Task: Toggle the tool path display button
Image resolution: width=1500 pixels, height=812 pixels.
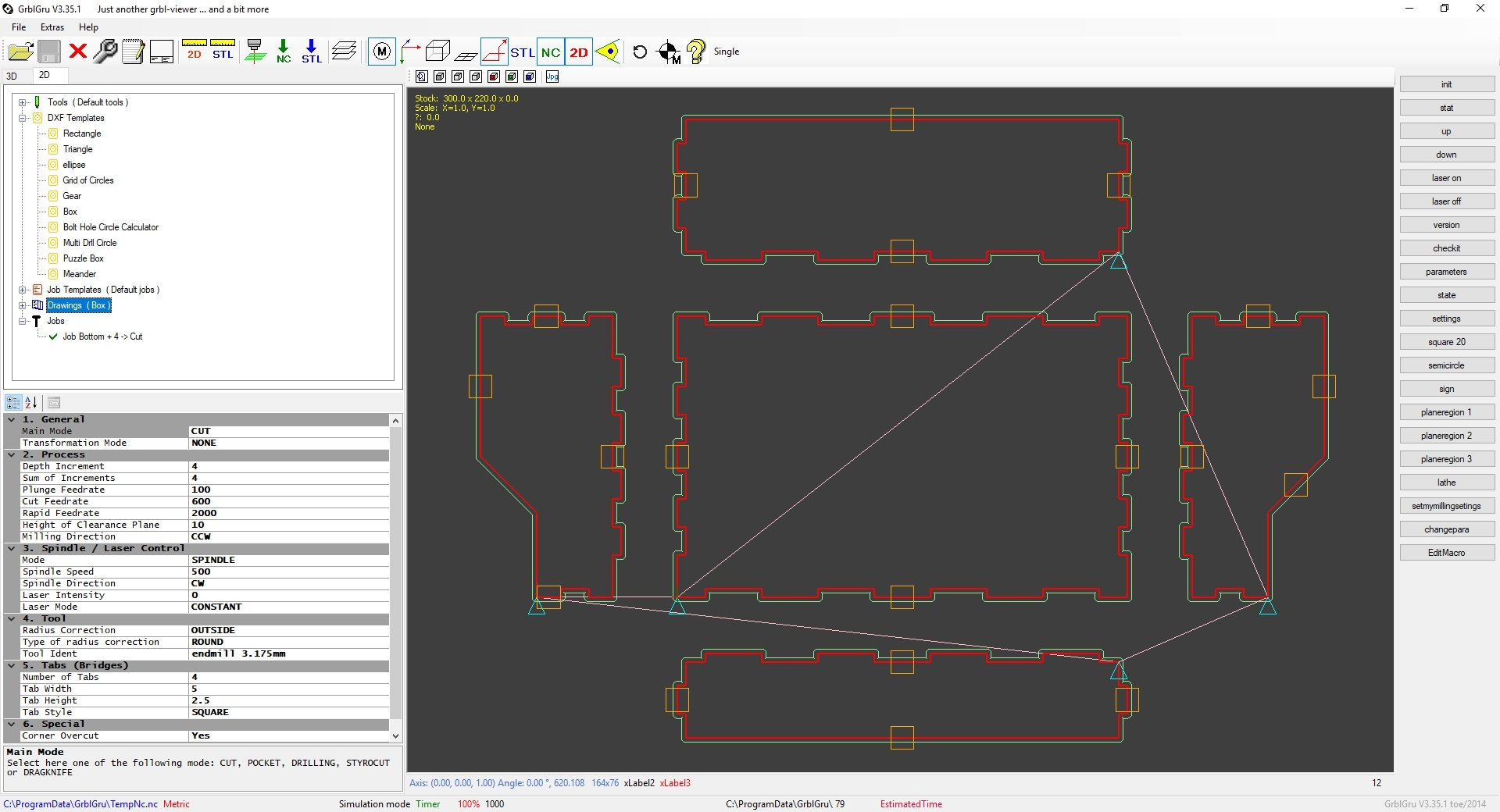Action: pyautogui.click(x=495, y=52)
